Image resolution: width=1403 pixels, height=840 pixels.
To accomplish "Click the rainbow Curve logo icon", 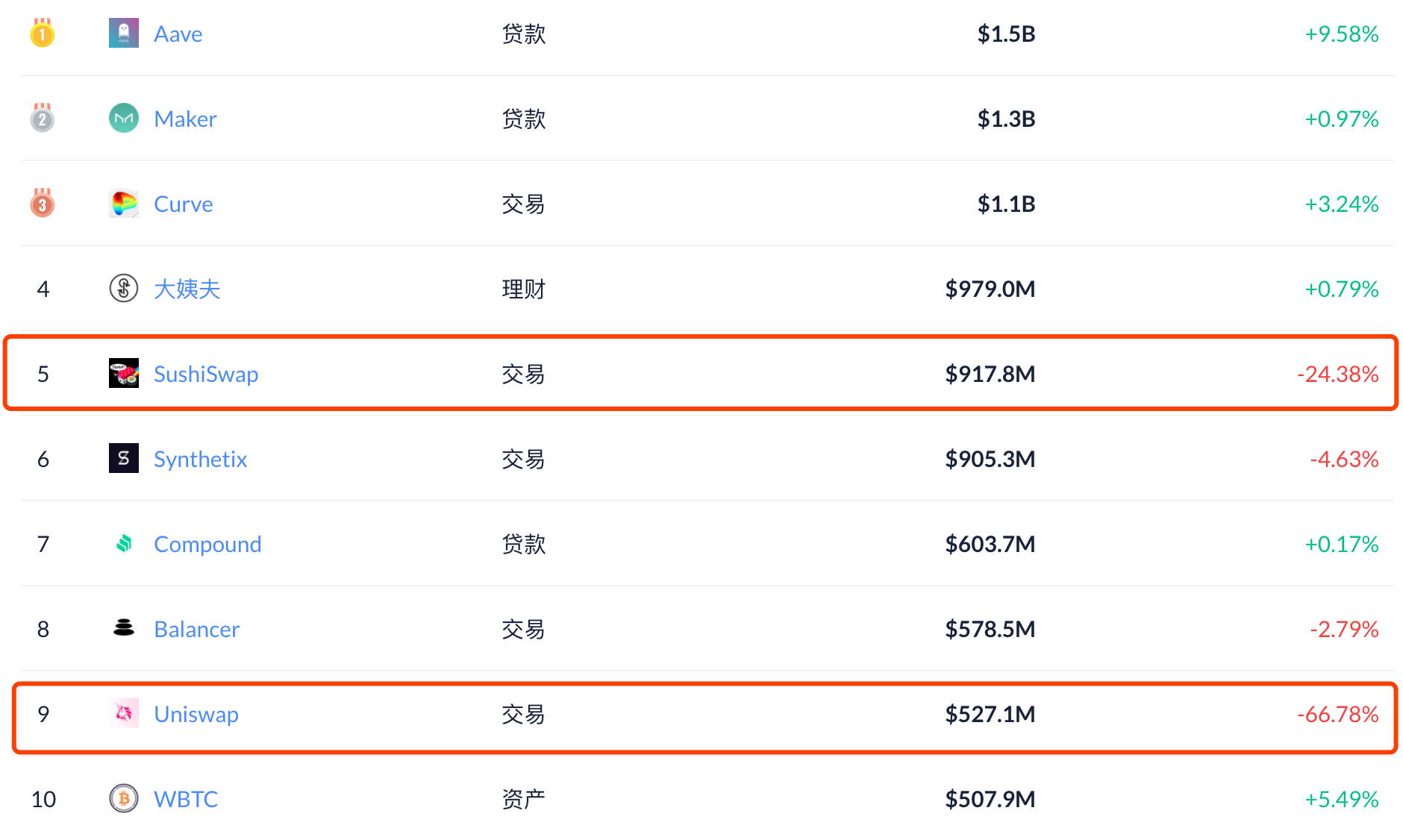I will (x=123, y=203).
